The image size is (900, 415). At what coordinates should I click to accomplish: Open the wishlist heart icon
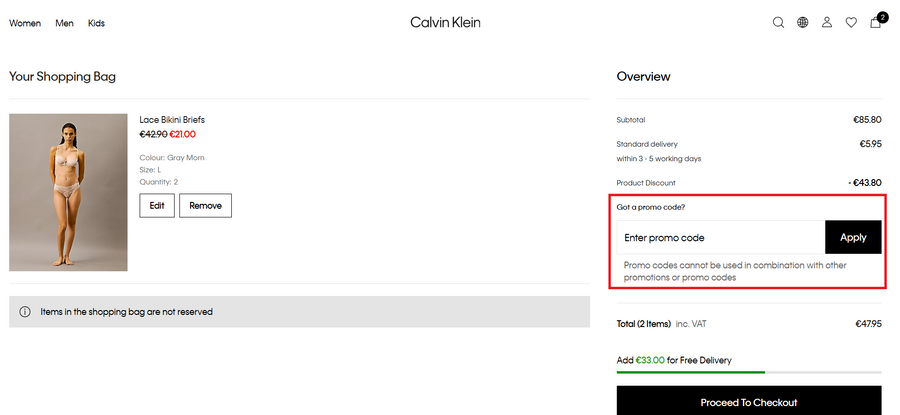(851, 23)
